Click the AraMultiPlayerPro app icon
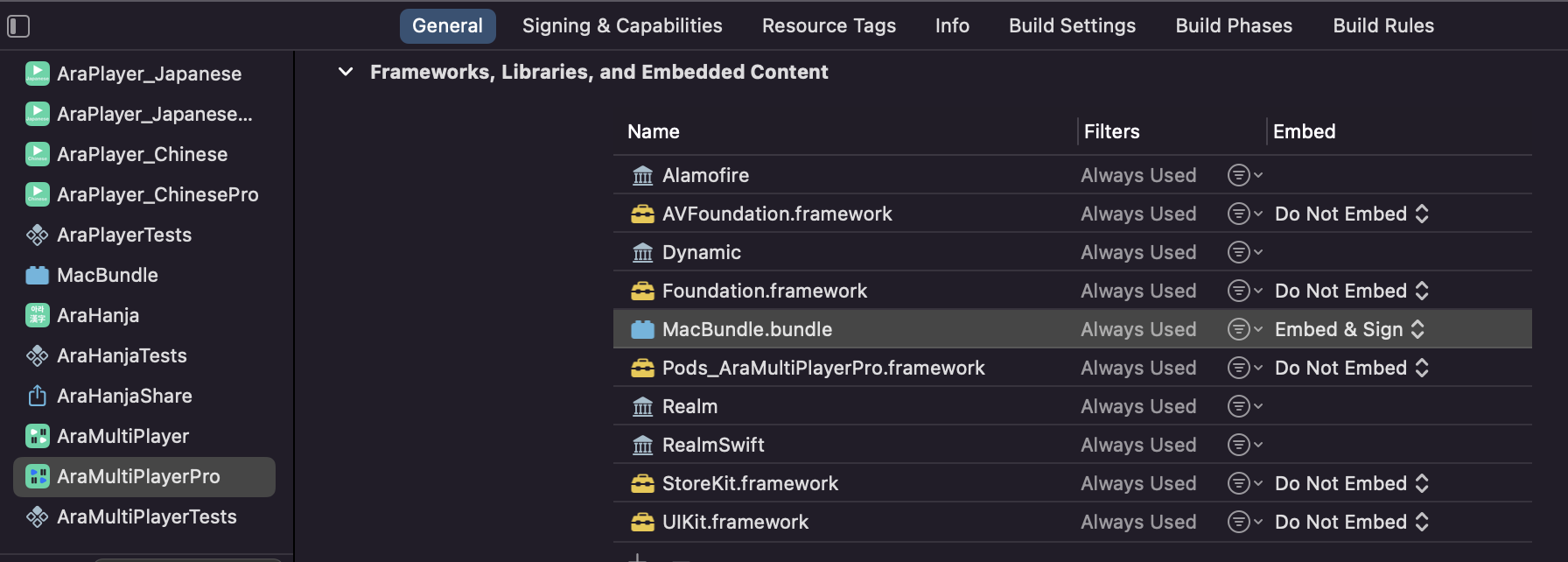Viewport: 1568px width, 562px height. (38, 476)
